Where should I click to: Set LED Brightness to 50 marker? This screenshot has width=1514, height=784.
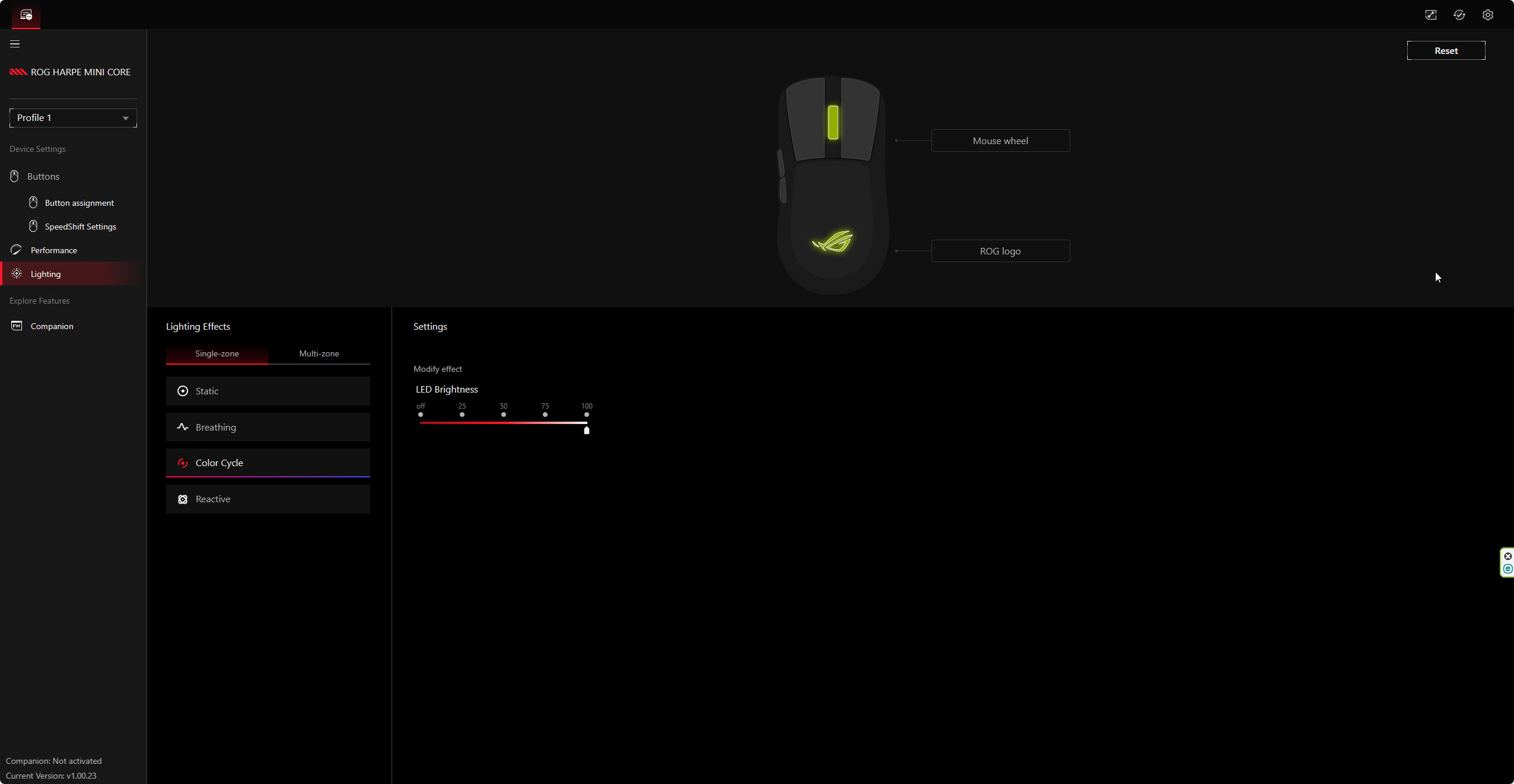[503, 415]
